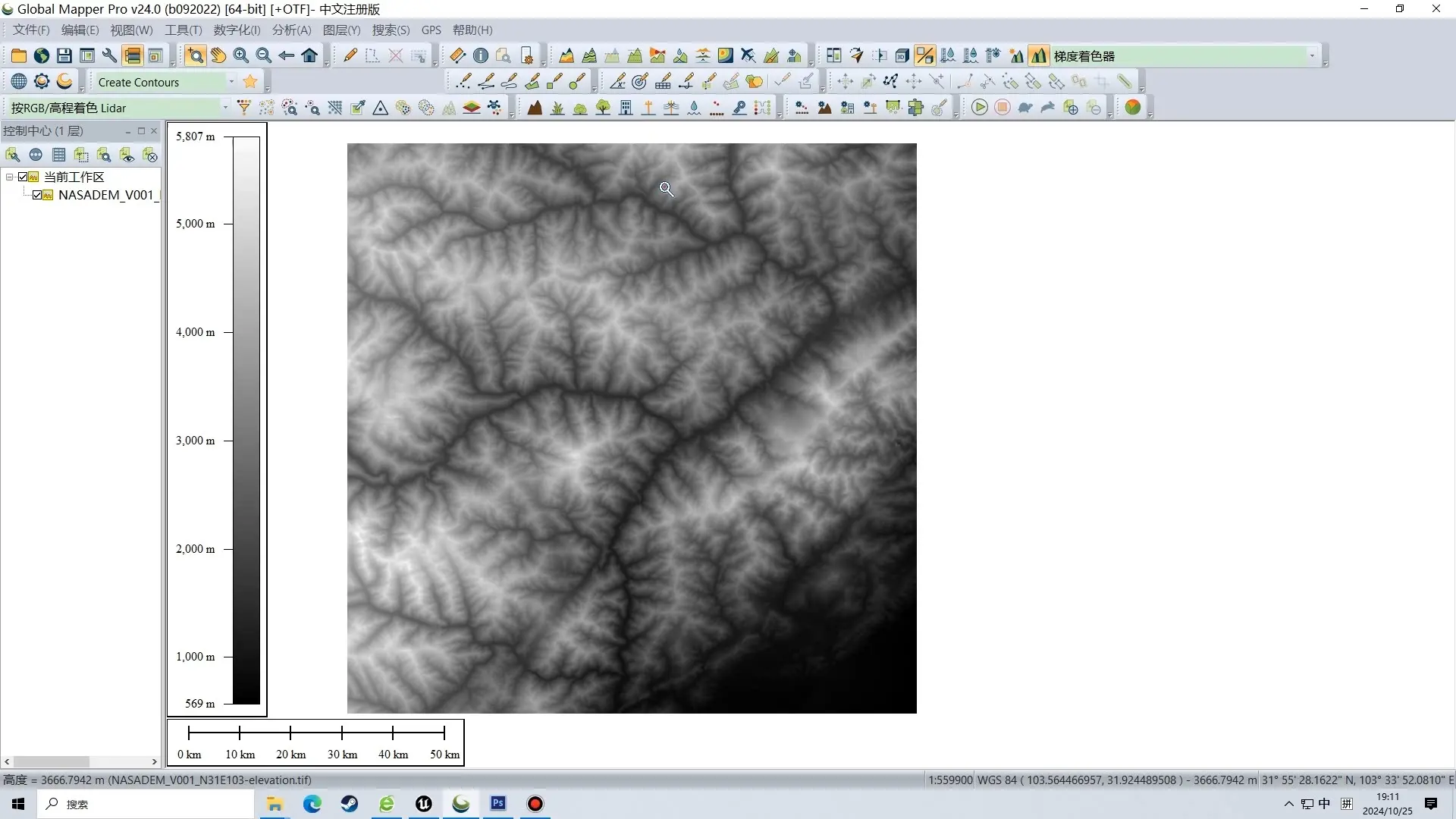The height and width of the screenshot is (819, 1456).
Task: Click the sun and moon icon
Action: coord(64,81)
